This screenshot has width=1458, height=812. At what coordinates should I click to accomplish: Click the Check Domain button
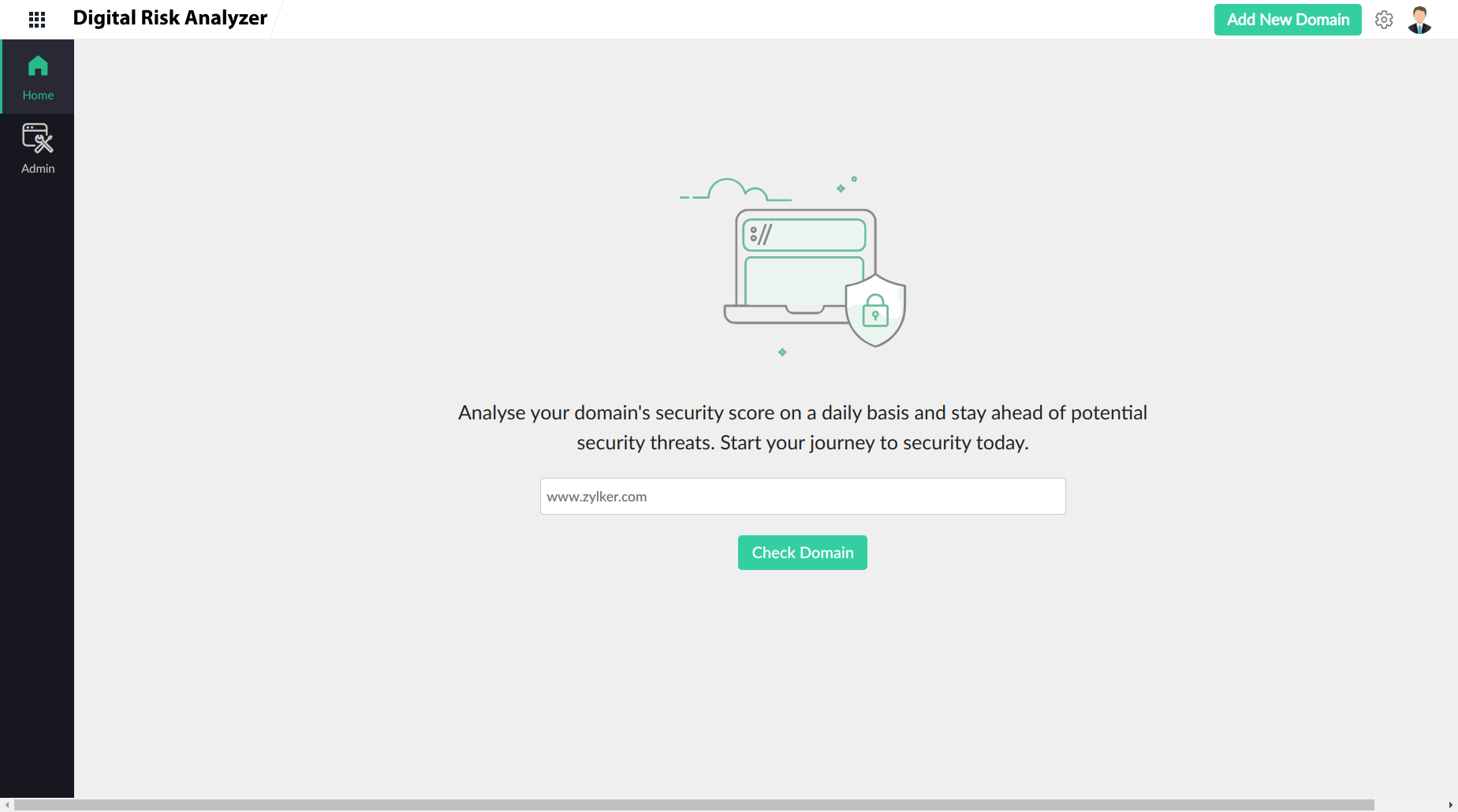coord(803,553)
